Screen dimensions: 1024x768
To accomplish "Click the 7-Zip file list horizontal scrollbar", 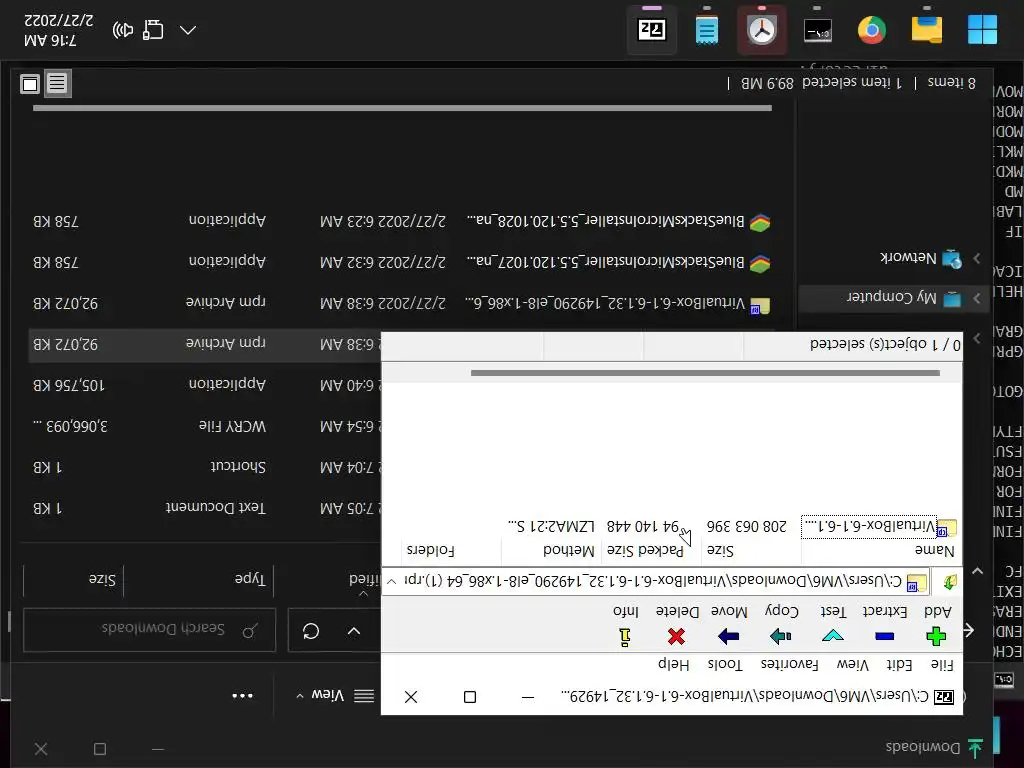I will coord(705,373).
